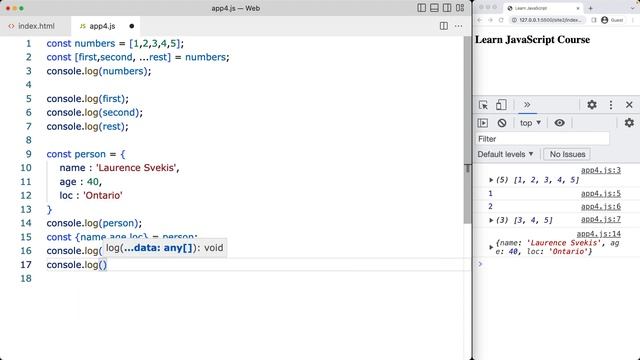Toggle the console sidebar
The width and height of the screenshot is (640, 360).
(483, 123)
